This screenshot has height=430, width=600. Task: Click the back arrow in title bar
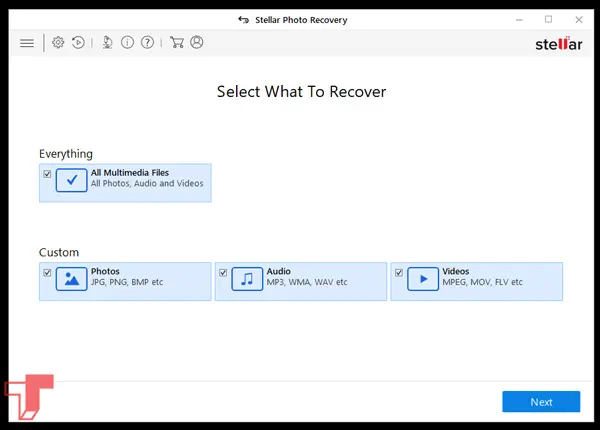[x=243, y=19]
